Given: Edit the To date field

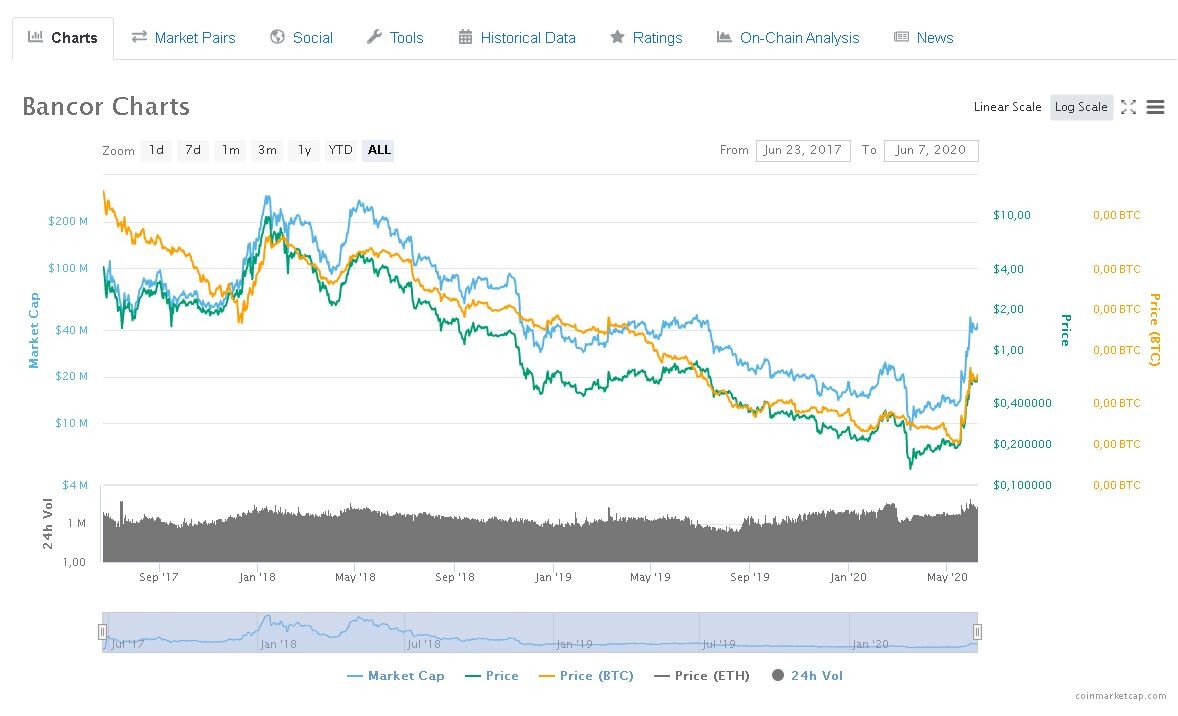Looking at the screenshot, I should (931, 150).
